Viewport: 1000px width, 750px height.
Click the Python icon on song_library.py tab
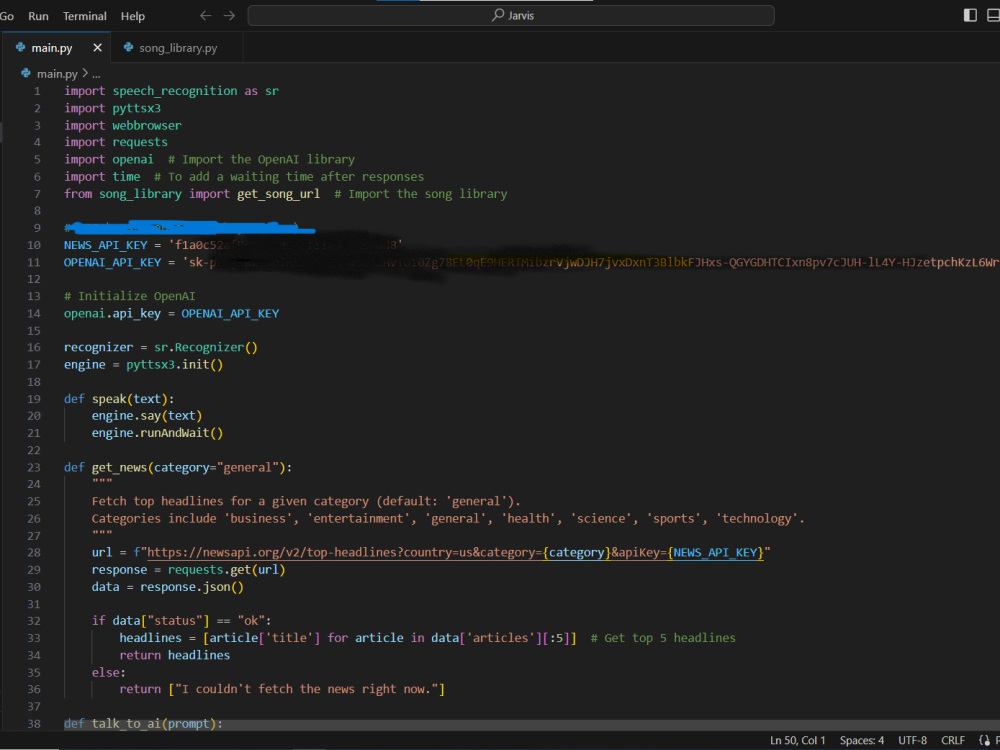[x=128, y=47]
